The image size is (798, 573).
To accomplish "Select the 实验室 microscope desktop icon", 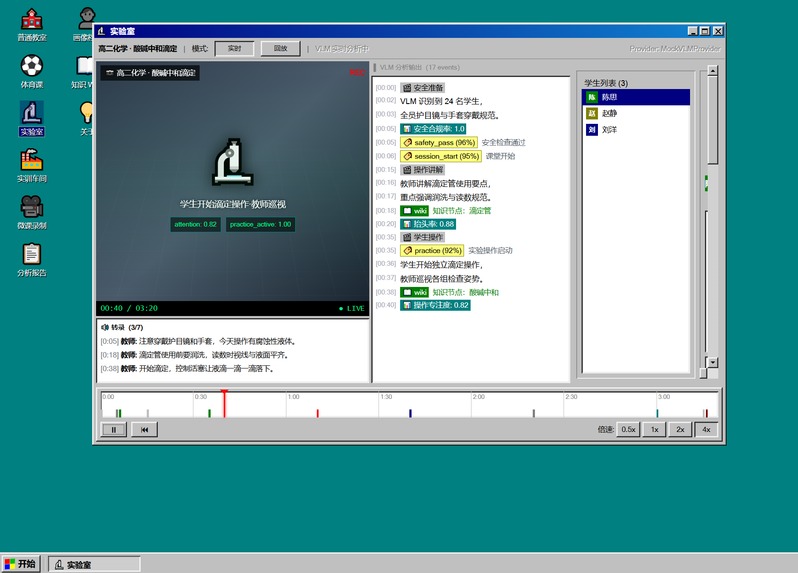I will [x=32, y=119].
